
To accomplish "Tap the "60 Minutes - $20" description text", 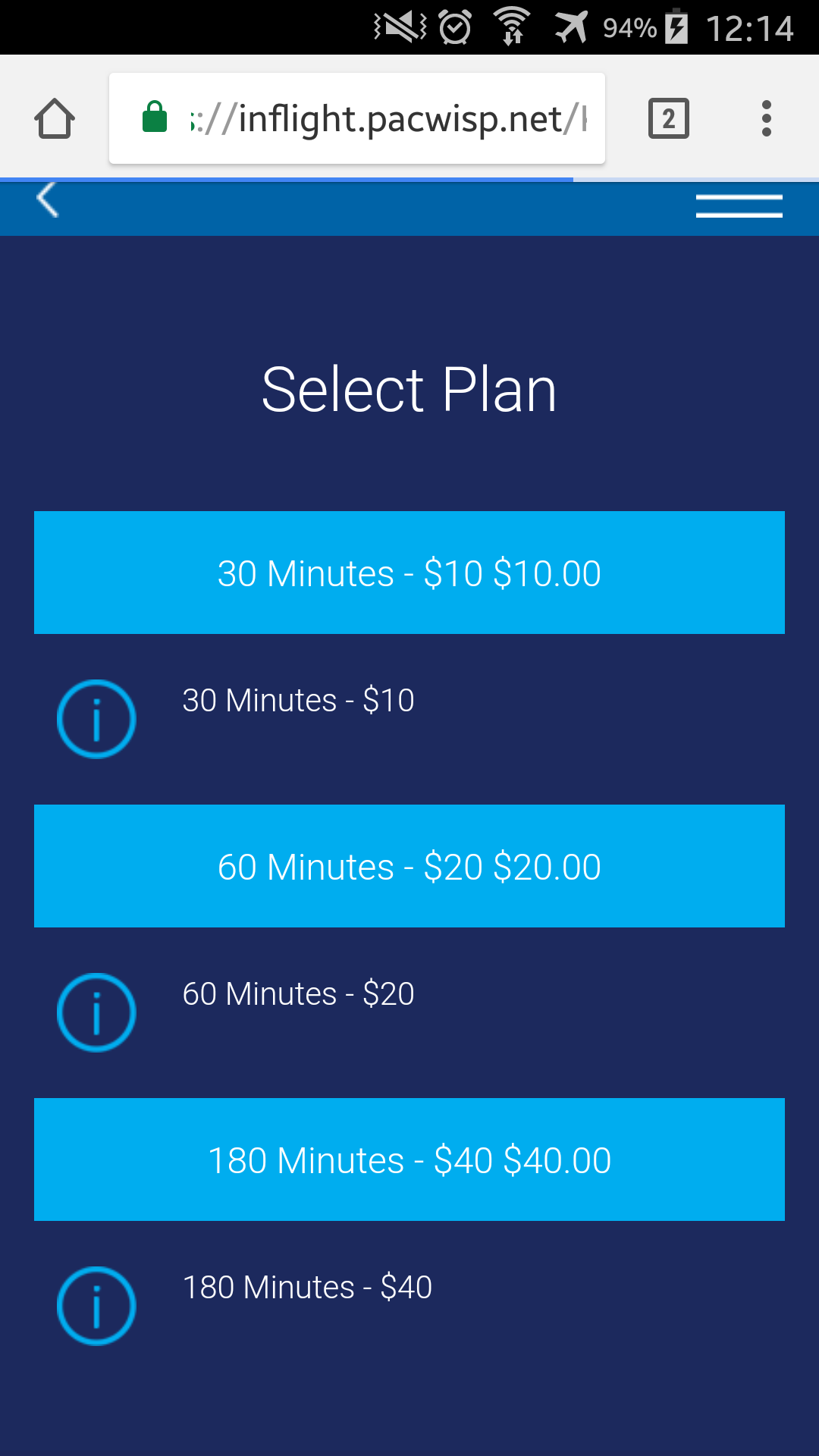I will pyautogui.click(x=298, y=993).
